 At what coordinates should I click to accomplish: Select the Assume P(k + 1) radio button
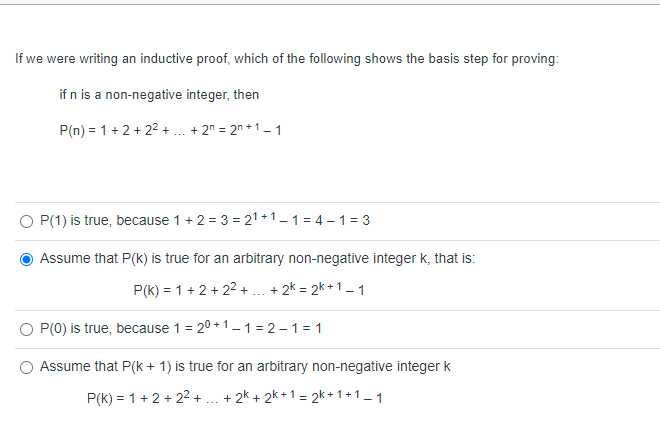[27, 367]
